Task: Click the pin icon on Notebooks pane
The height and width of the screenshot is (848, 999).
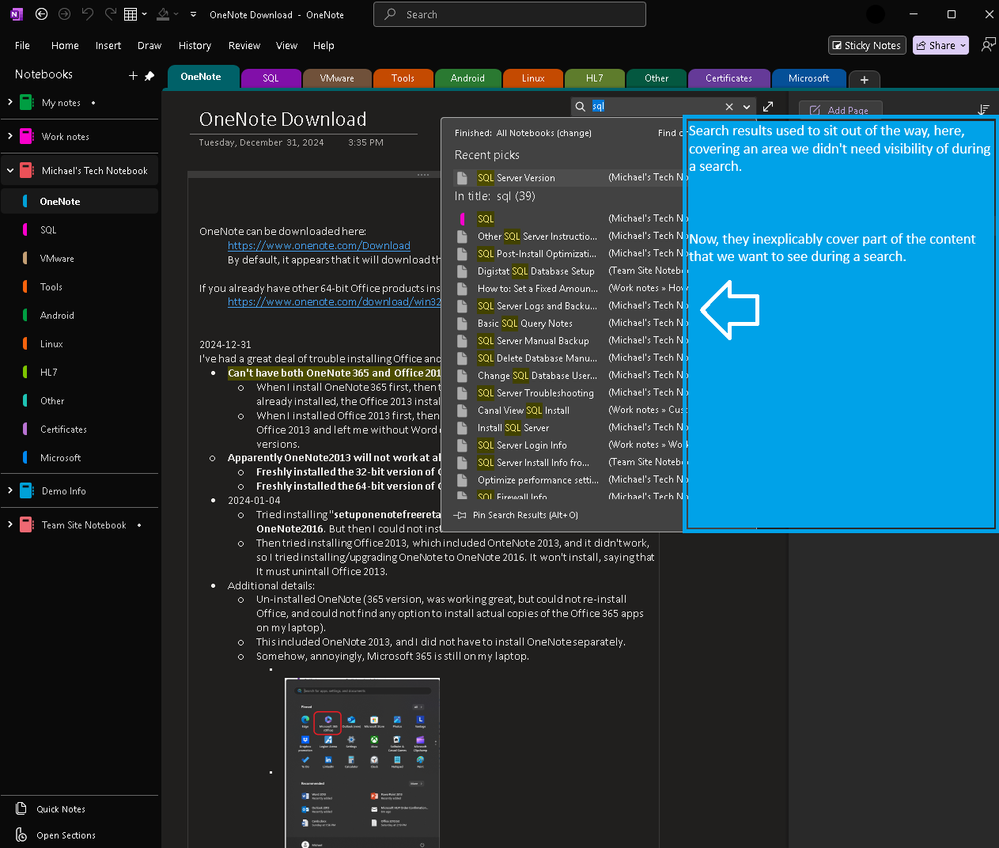Action: point(150,75)
